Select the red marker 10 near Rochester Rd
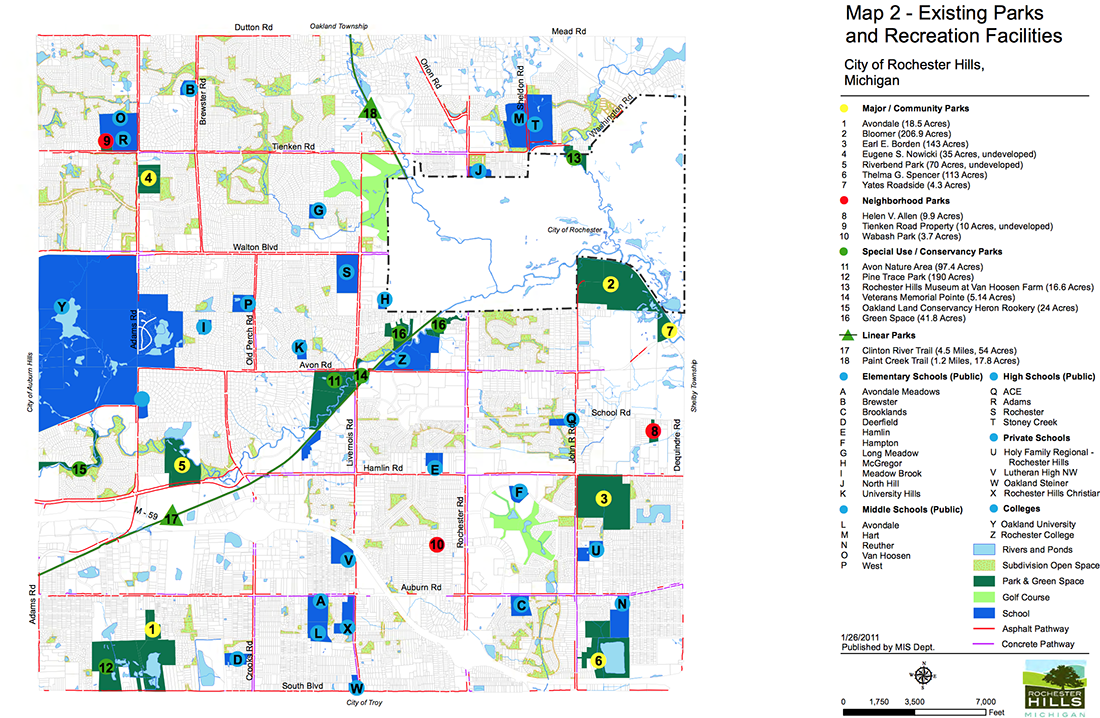The width and height of the screenshot is (1100, 718). click(x=436, y=545)
